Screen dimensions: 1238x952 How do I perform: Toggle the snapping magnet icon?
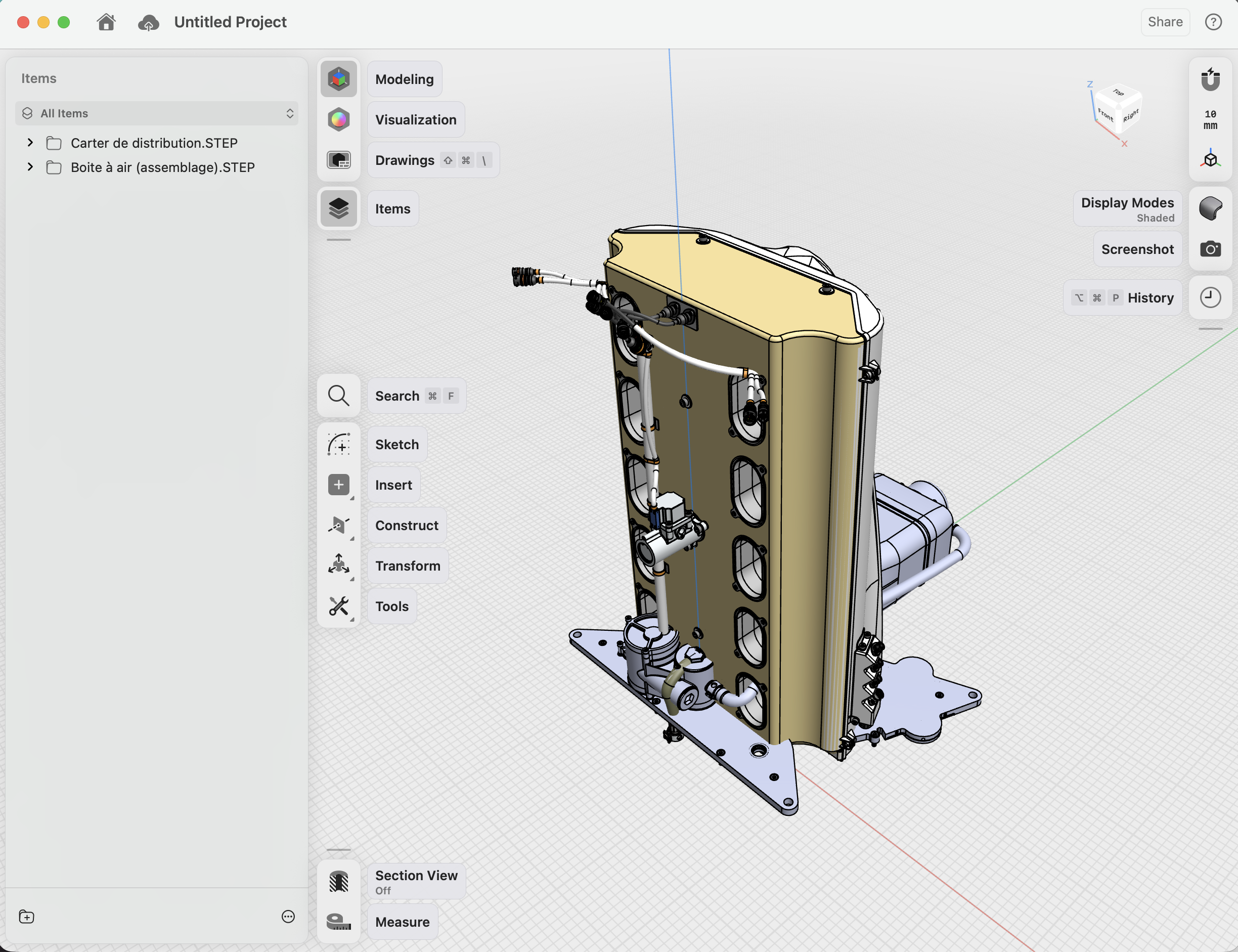tap(1210, 79)
